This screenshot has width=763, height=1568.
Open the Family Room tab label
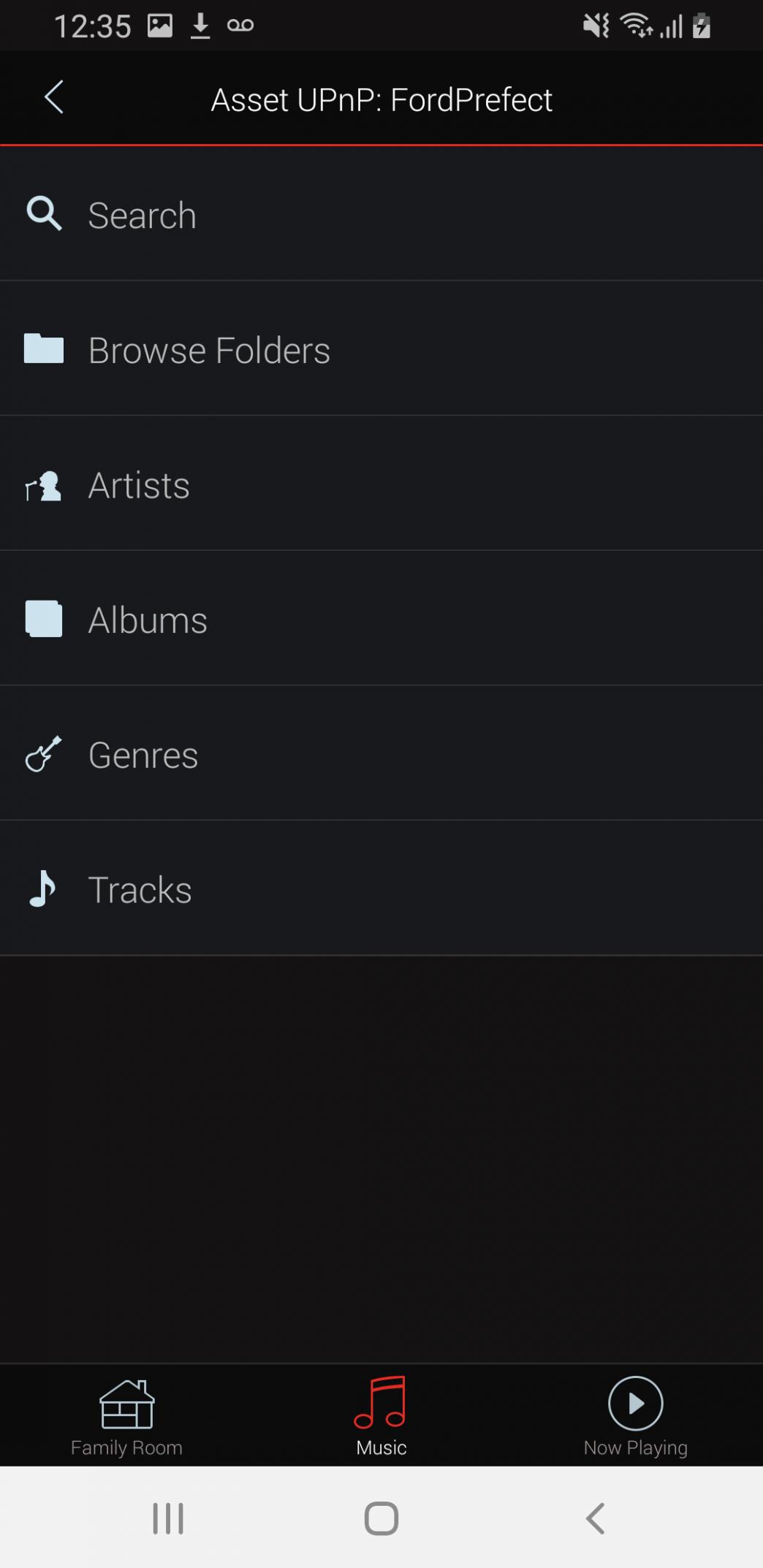(x=126, y=1447)
